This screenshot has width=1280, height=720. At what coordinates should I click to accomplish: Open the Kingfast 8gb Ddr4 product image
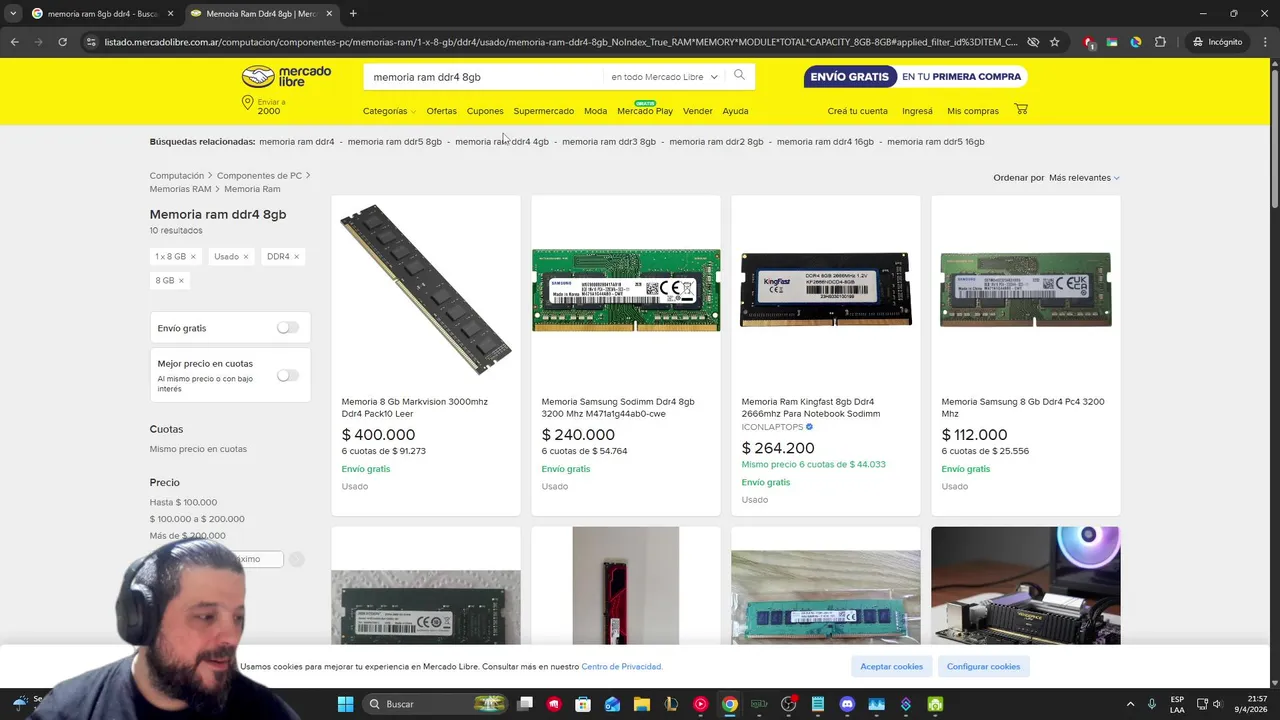click(826, 290)
